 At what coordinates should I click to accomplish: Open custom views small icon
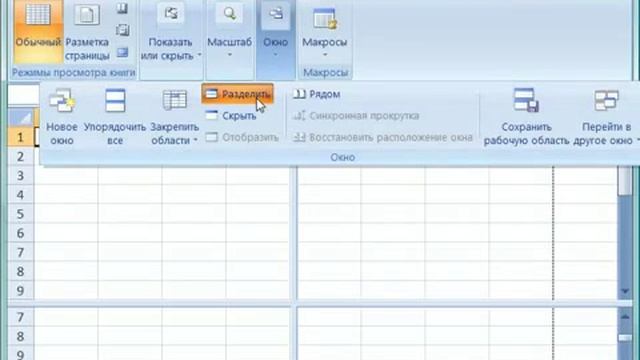tap(122, 30)
